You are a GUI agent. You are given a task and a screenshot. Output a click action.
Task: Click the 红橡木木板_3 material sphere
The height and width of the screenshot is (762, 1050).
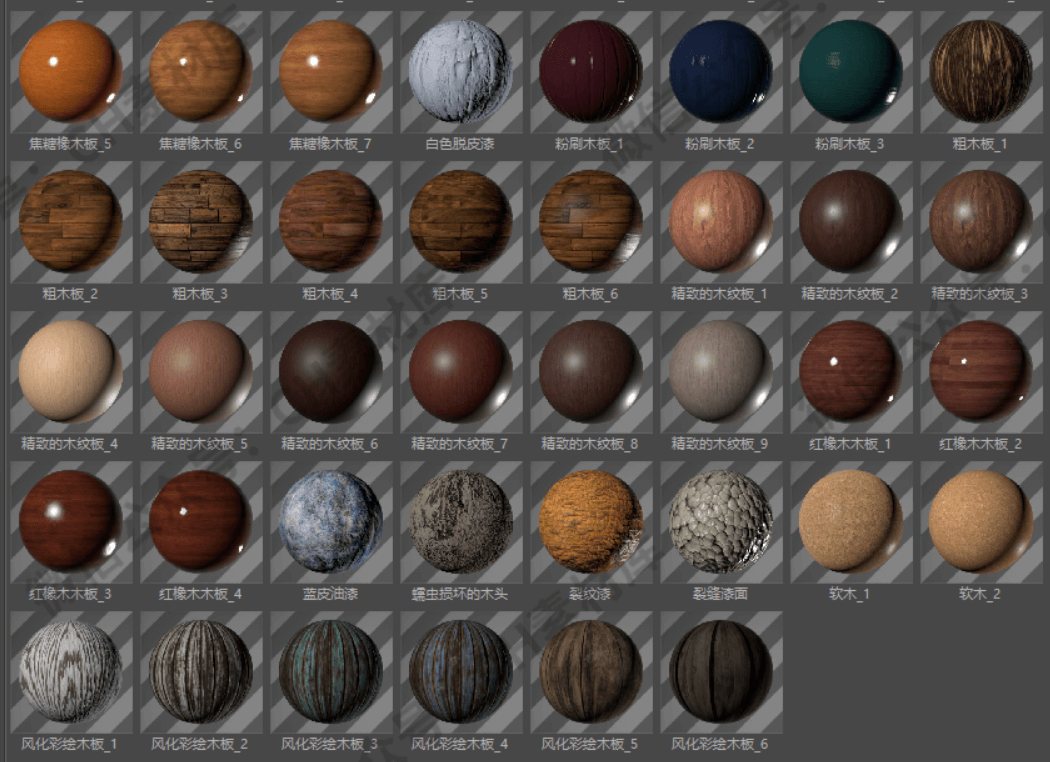point(68,521)
